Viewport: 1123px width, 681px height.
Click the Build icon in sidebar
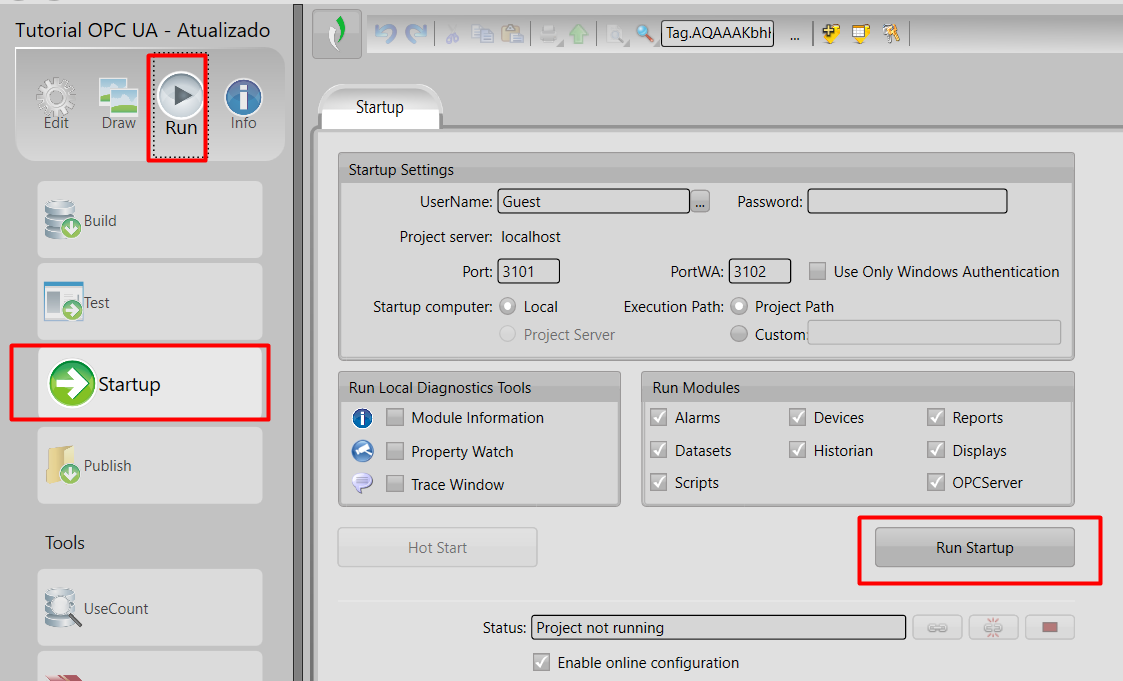pyautogui.click(x=150, y=220)
